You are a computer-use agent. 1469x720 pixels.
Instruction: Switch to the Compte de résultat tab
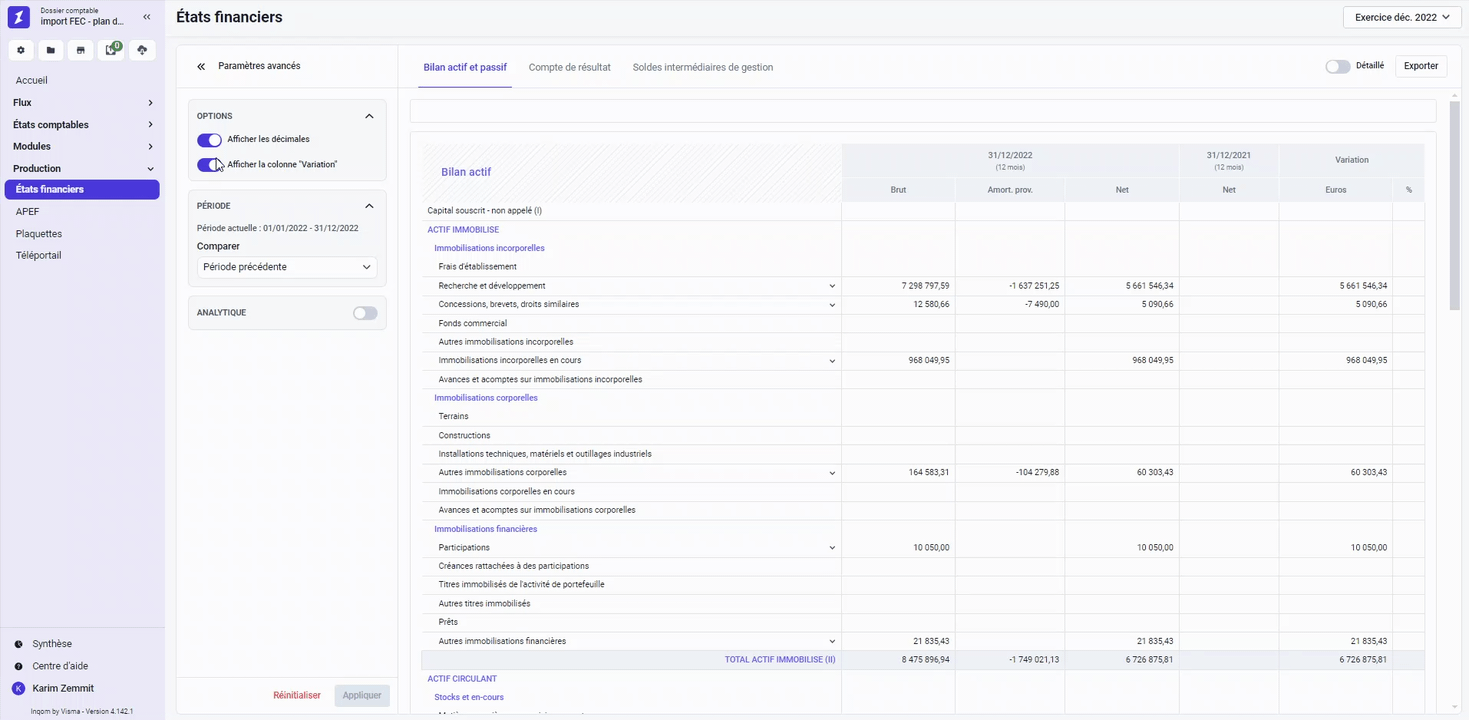click(x=569, y=67)
